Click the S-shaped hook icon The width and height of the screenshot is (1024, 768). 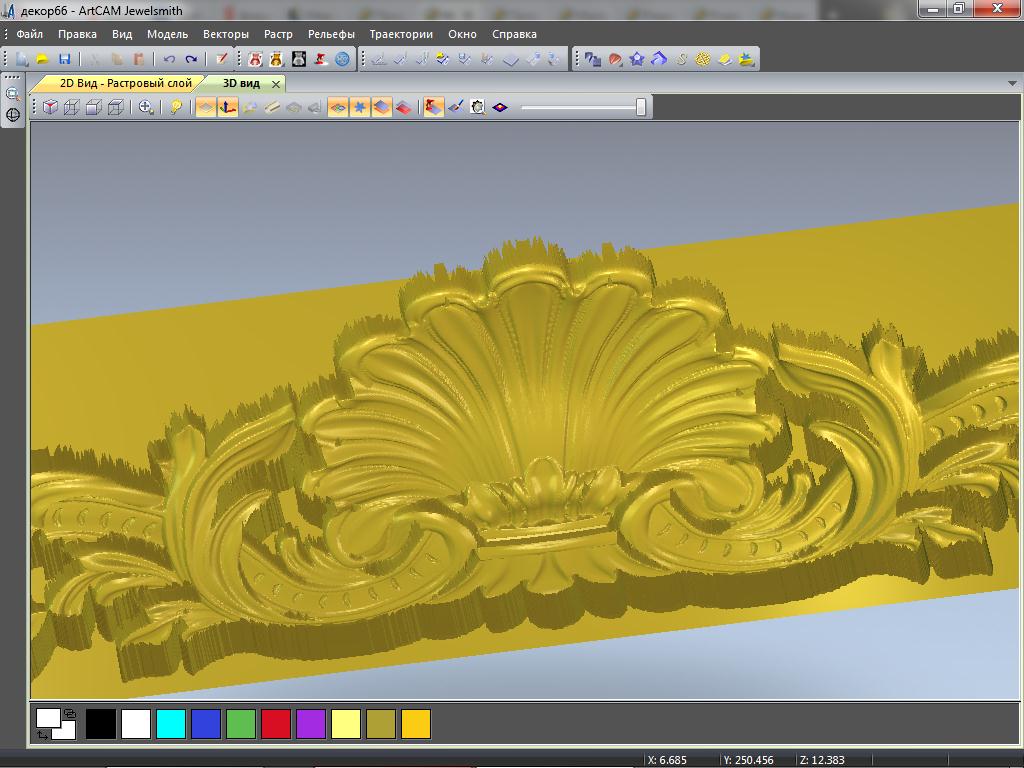(681, 59)
